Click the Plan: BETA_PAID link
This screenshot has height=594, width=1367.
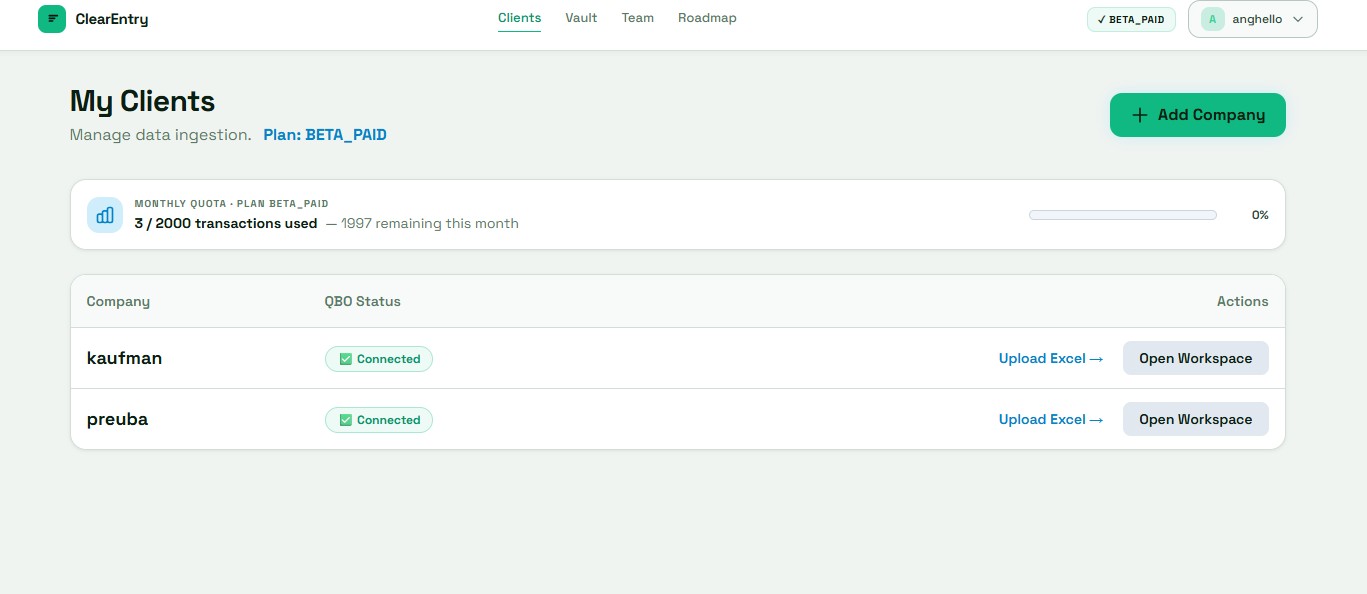tap(325, 134)
